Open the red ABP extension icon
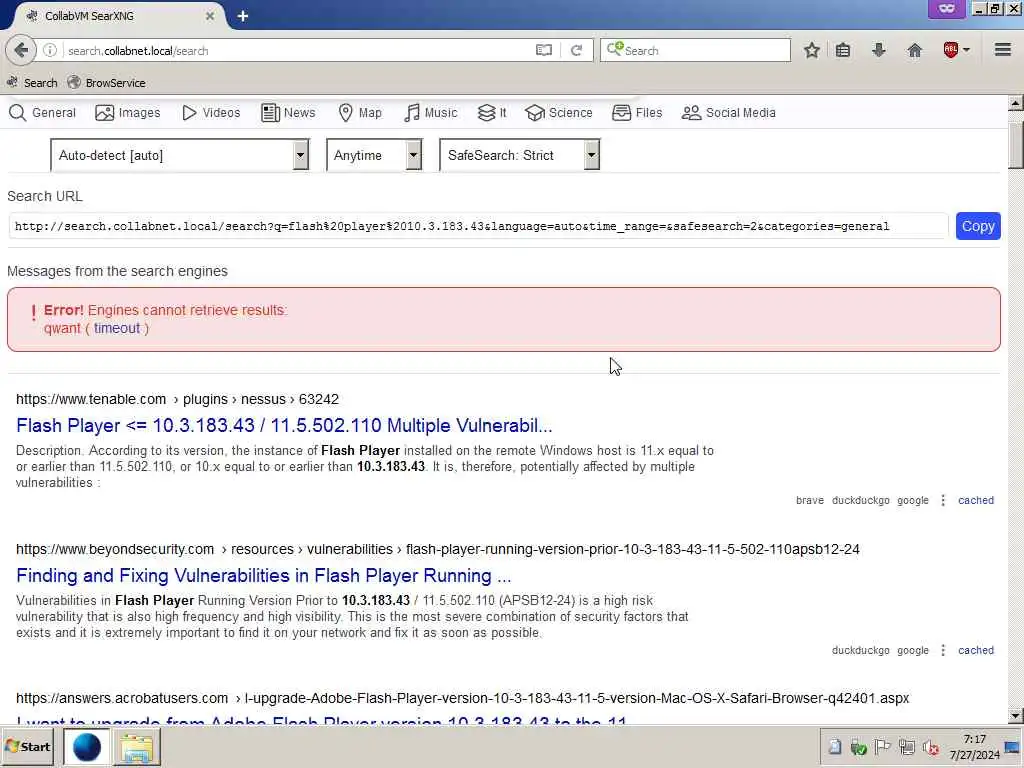The image size is (1024, 768). point(951,50)
